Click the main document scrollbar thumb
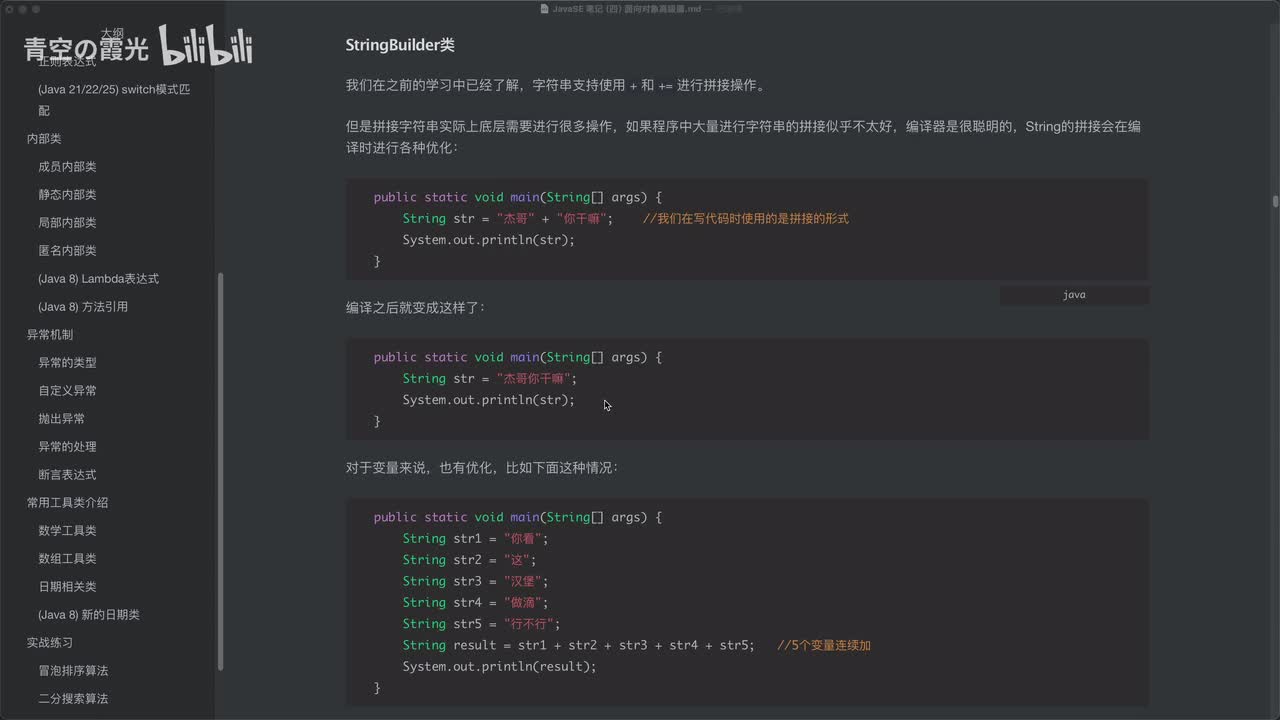Screen dimensions: 1280x720 (x=1276, y=201)
